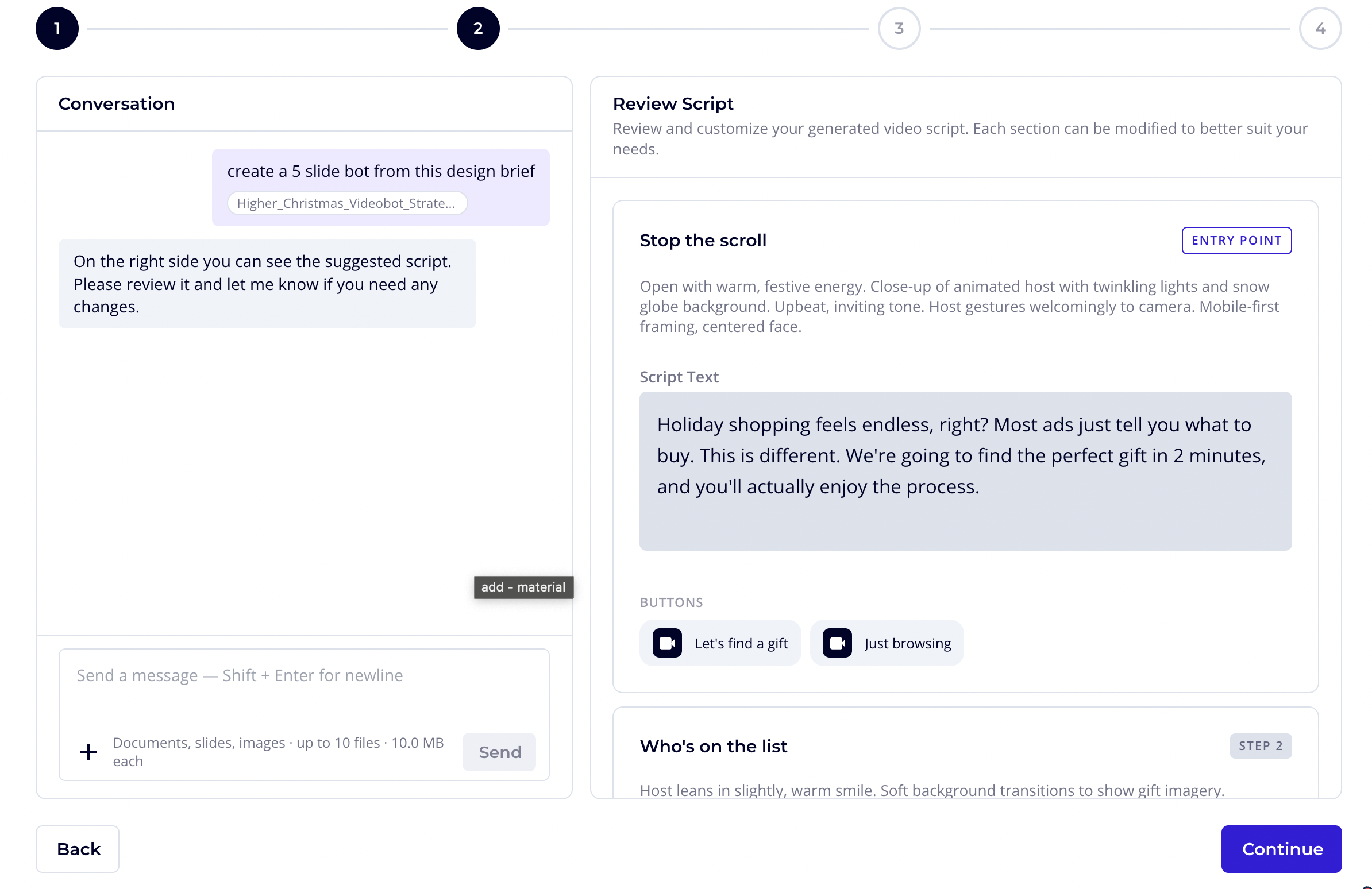Image resolution: width=1372 pixels, height=889 pixels.
Task: Click the Review and customize subtitle text
Action: 960,138
